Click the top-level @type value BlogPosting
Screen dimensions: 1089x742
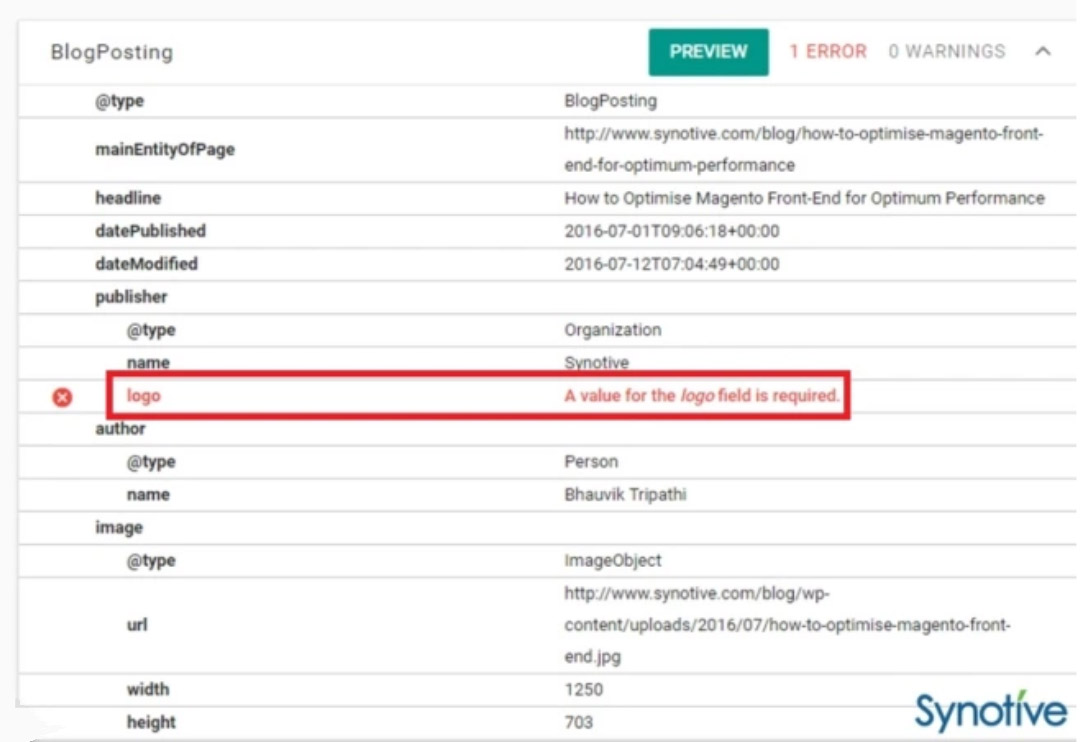[x=610, y=101]
